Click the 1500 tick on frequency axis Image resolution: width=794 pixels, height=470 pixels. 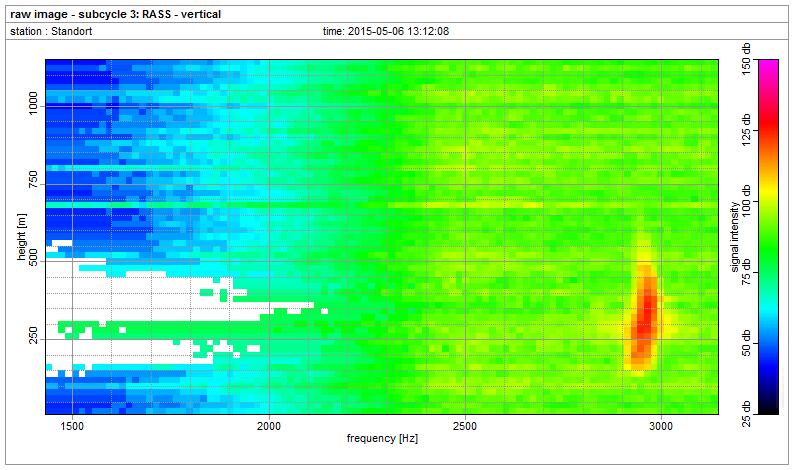coord(72,426)
